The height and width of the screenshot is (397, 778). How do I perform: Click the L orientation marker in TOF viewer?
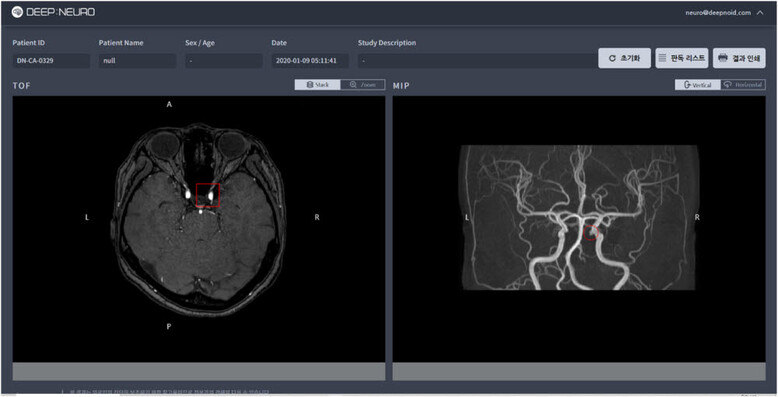(87, 217)
